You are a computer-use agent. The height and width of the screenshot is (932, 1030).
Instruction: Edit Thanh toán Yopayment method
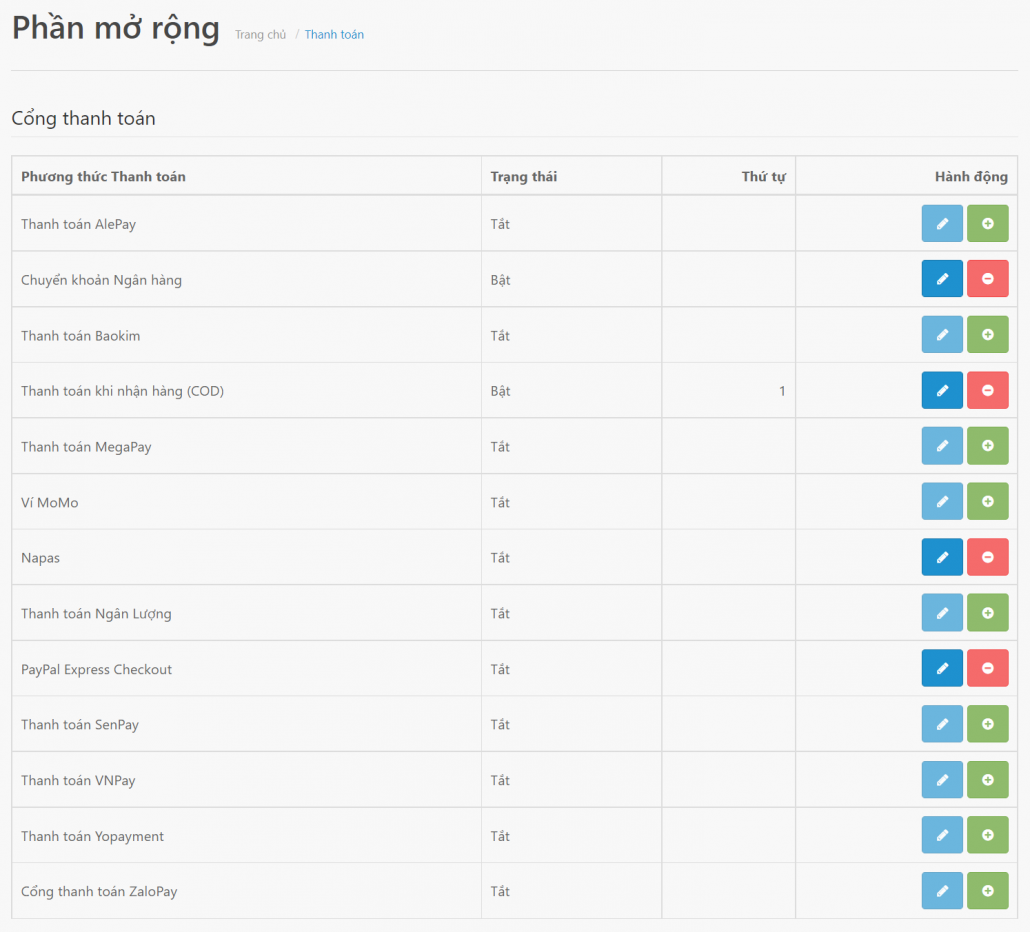[942, 835]
